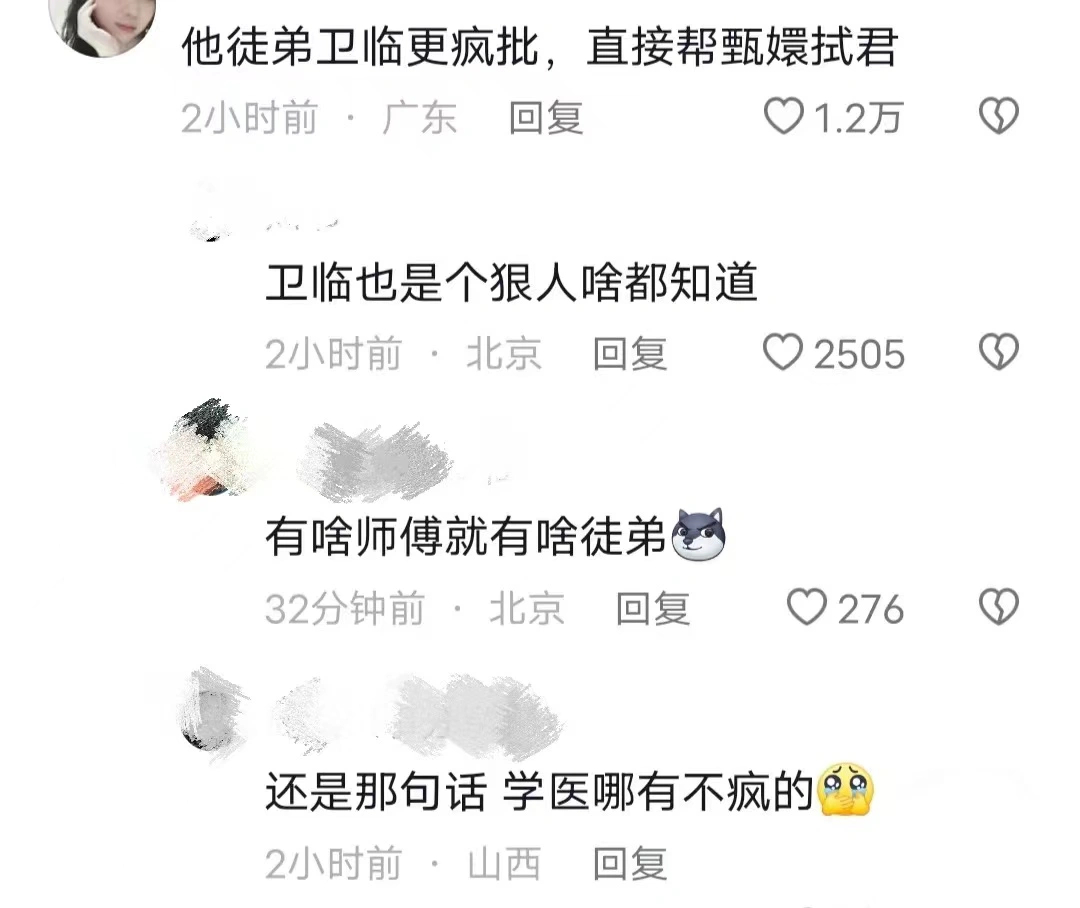This screenshot has height=908, width=1080.
Task: Tap the crying face emoji
Action: pos(844,790)
